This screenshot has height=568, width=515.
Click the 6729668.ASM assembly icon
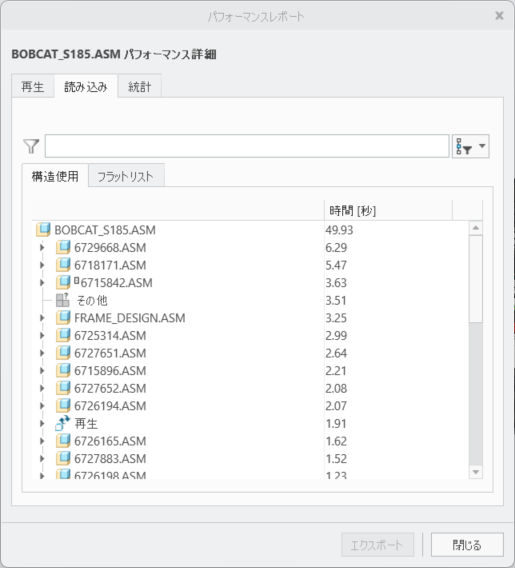[63, 247]
